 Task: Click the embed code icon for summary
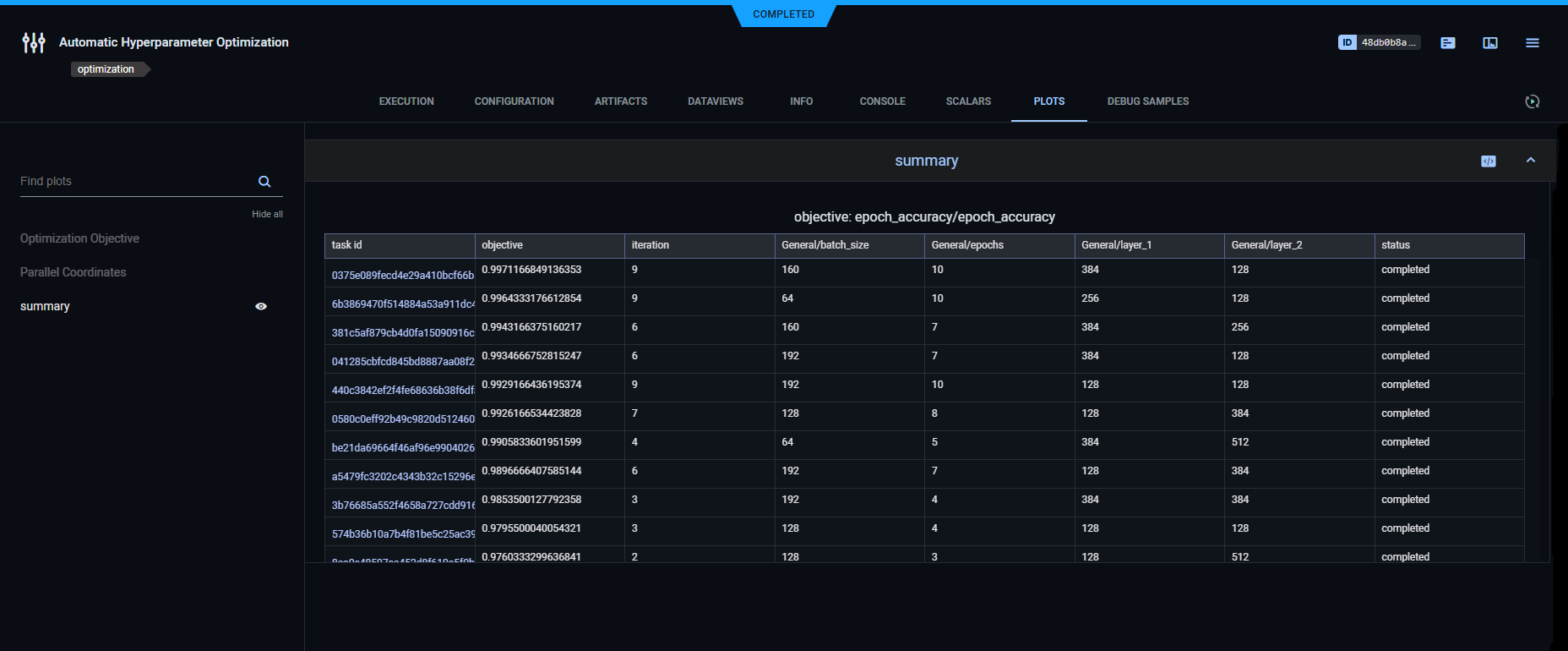pos(1488,161)
